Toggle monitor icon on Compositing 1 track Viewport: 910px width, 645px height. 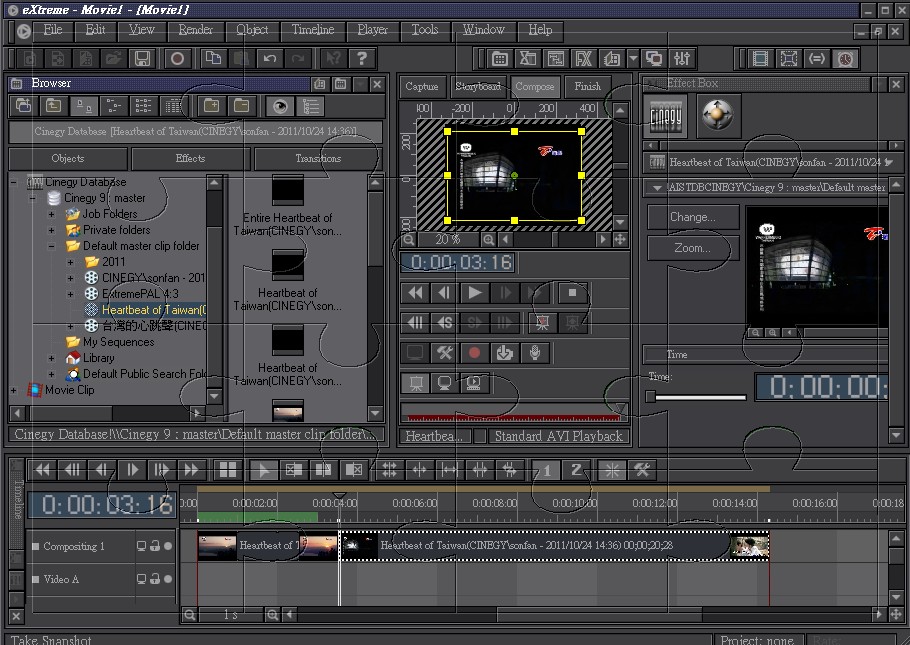click(x=141, y=546)
